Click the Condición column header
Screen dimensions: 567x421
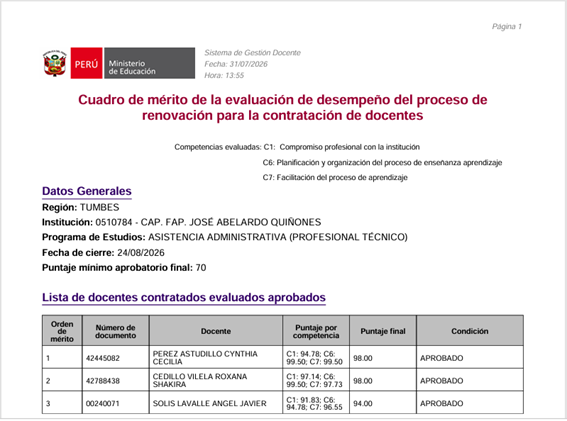pyautogui.click(x=470, y=331)
